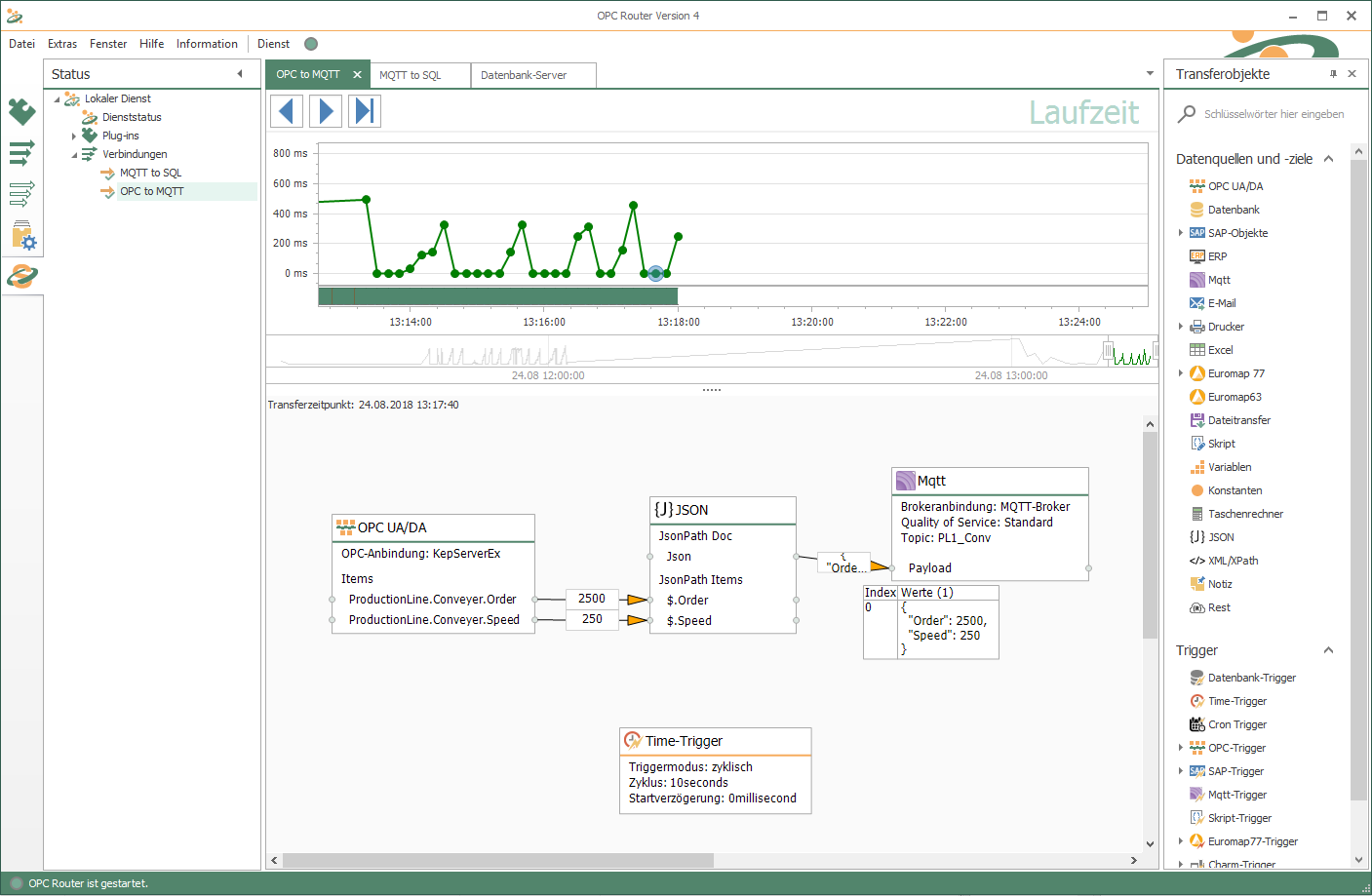
Task: Open the Extras menu
Action: tap(62, 44)
